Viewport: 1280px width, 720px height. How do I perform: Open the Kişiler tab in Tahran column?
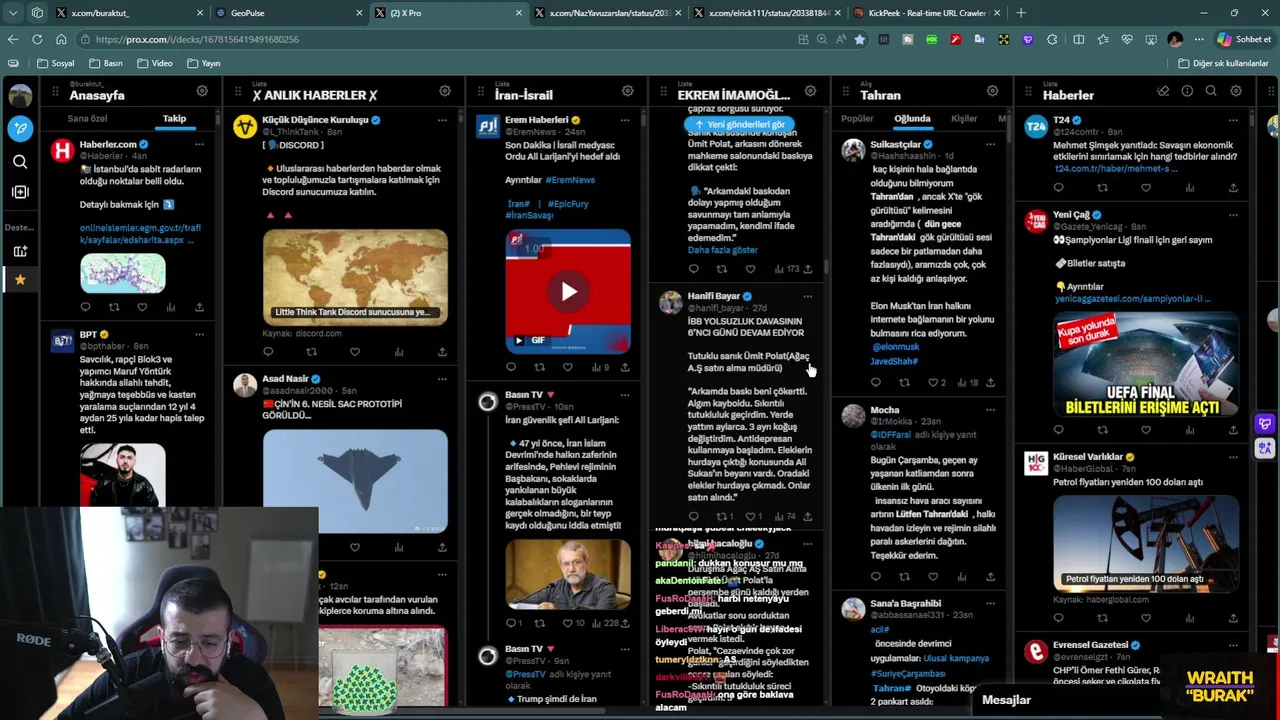tap(964, 118)
